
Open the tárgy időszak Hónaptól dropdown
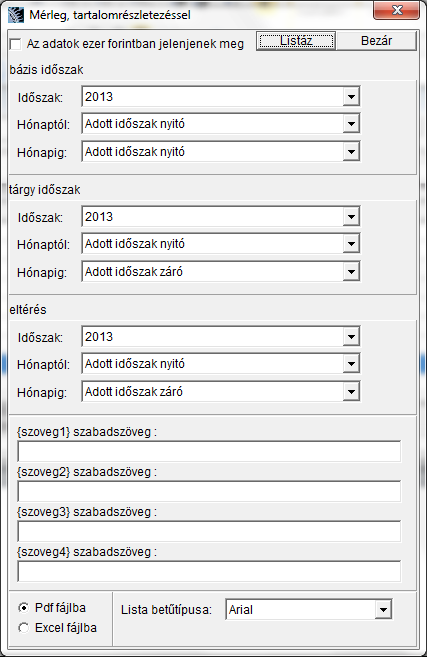[x=351, y=244]
